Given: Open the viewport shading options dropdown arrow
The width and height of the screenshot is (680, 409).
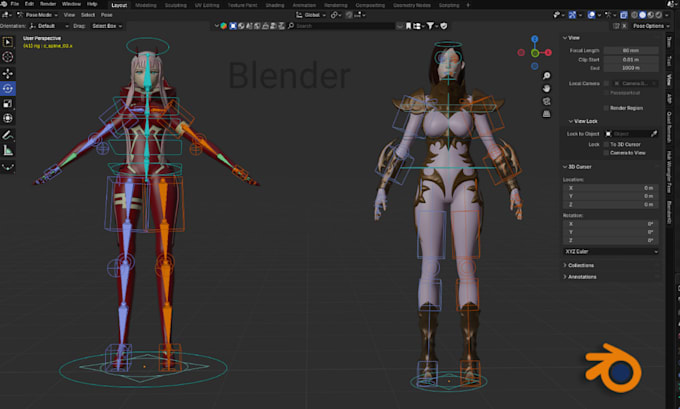Looking at the screenshot, I should coord(667,15).
